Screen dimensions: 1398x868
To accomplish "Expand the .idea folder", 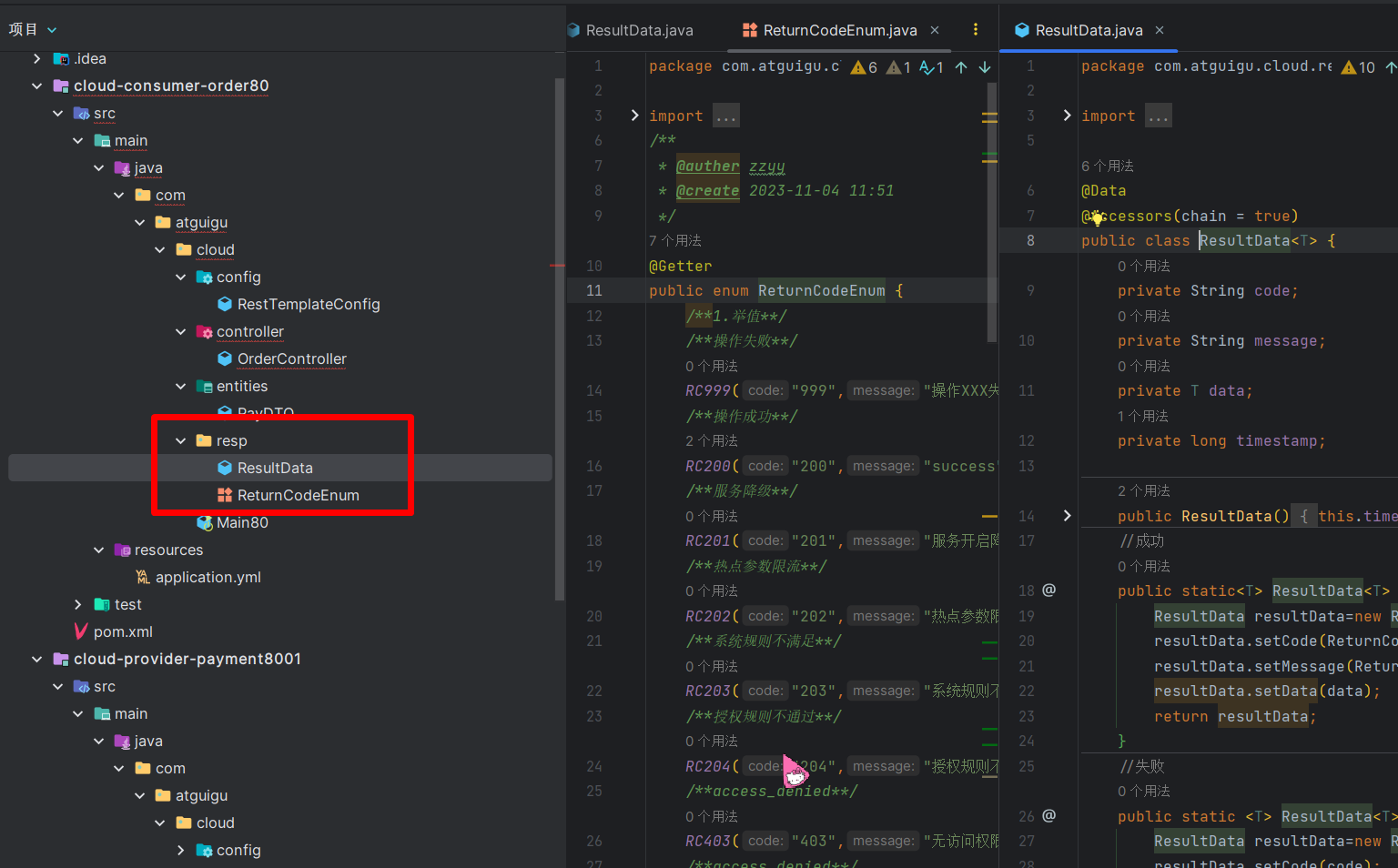I will pos(36,58).
